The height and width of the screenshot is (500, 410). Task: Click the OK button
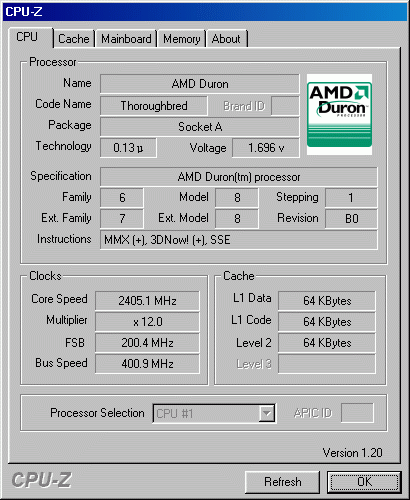(364, 482)
